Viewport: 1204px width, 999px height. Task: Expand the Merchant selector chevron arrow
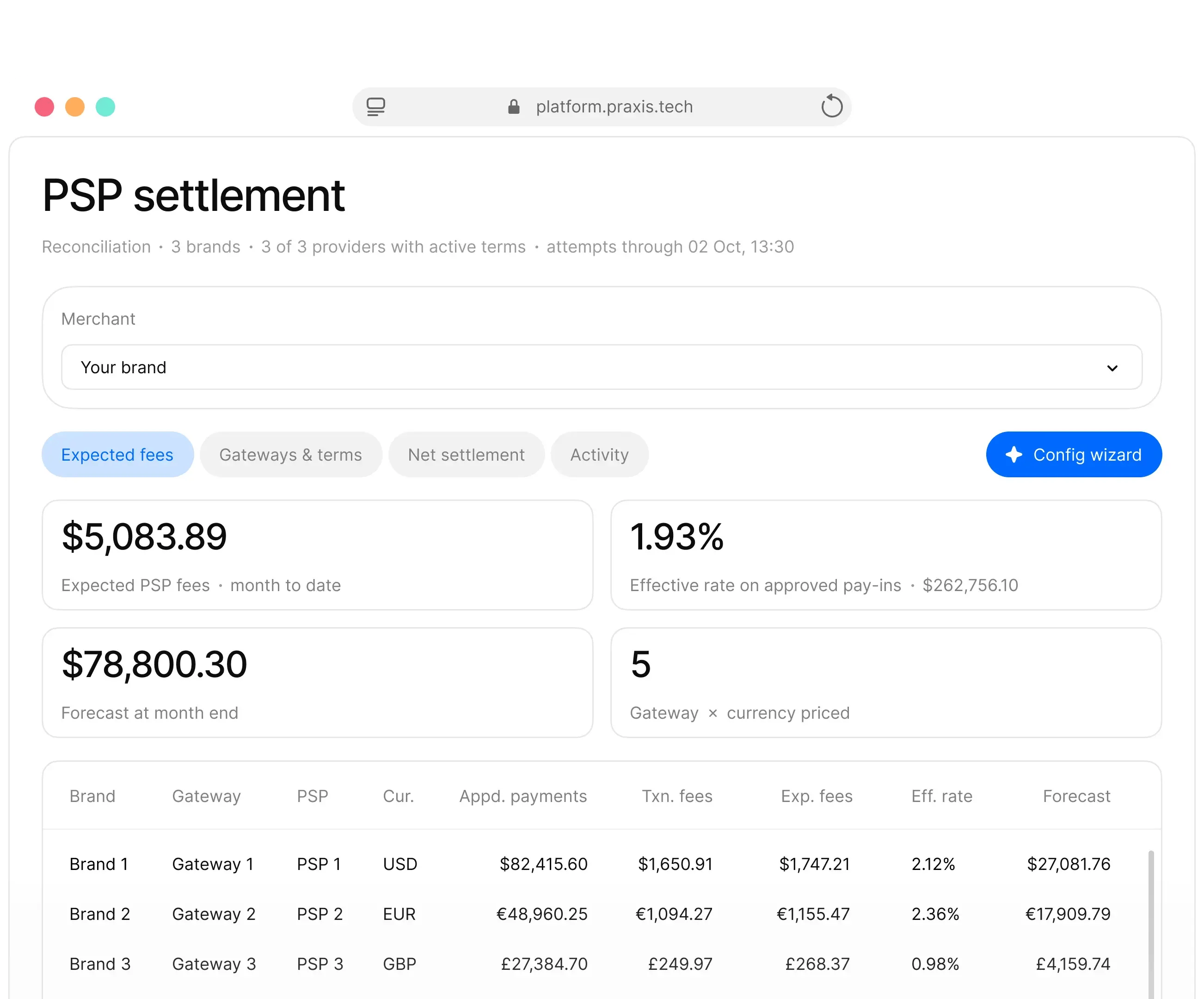coord(1112,368)
